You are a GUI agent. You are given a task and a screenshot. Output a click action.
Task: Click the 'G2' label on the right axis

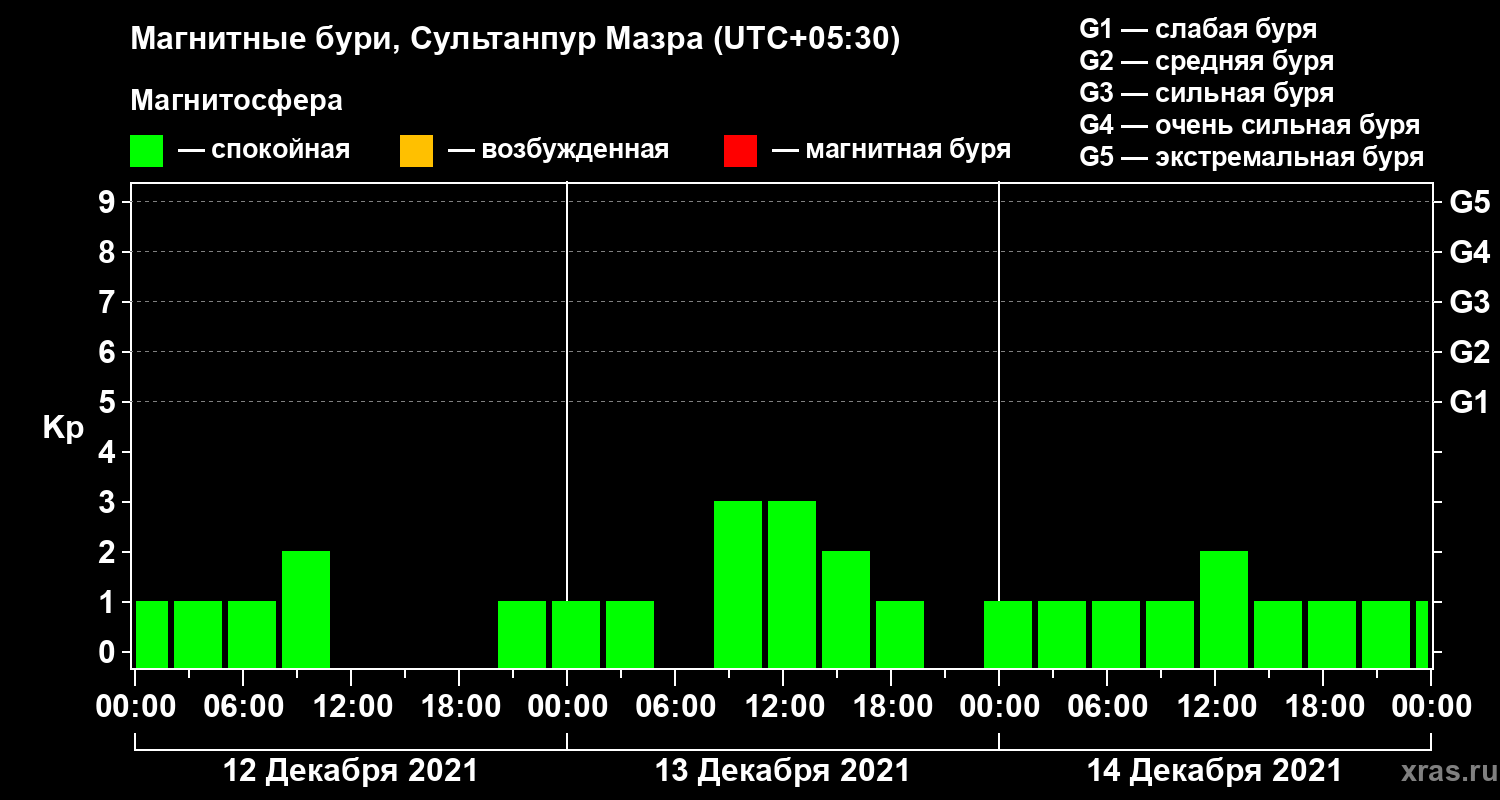pos(1469,352)
